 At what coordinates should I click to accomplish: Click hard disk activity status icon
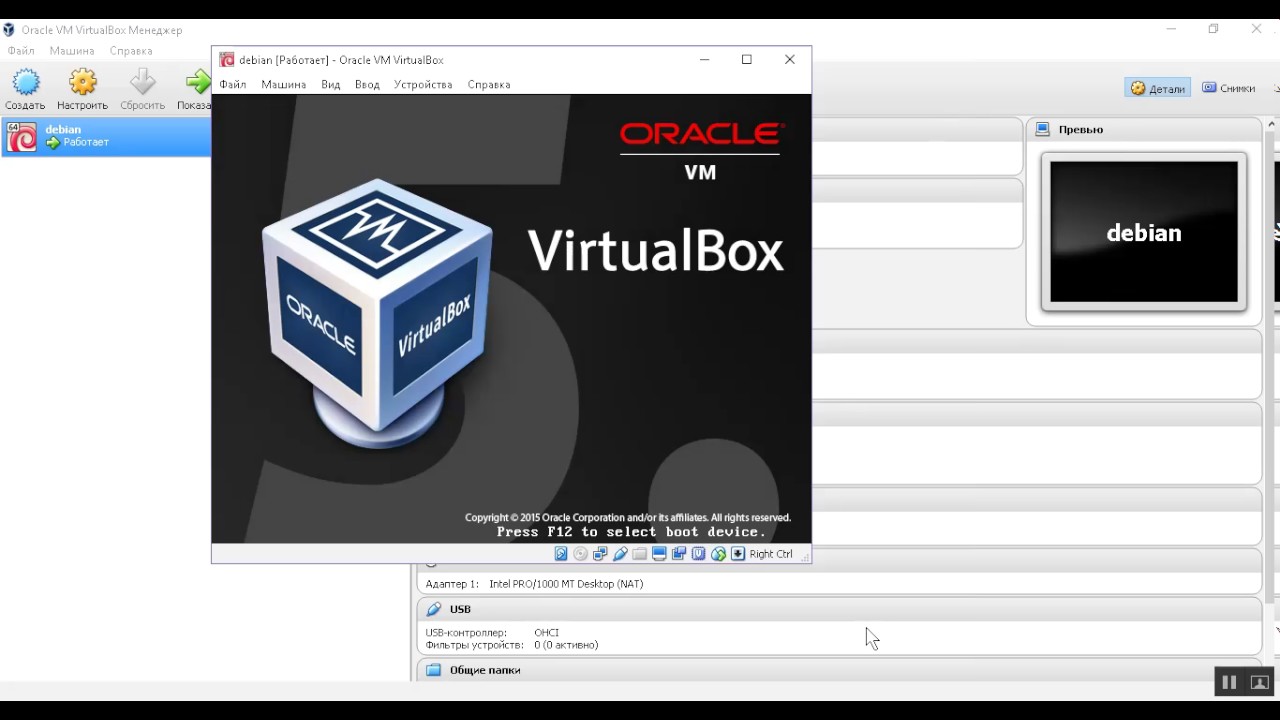tap(561, 554)
